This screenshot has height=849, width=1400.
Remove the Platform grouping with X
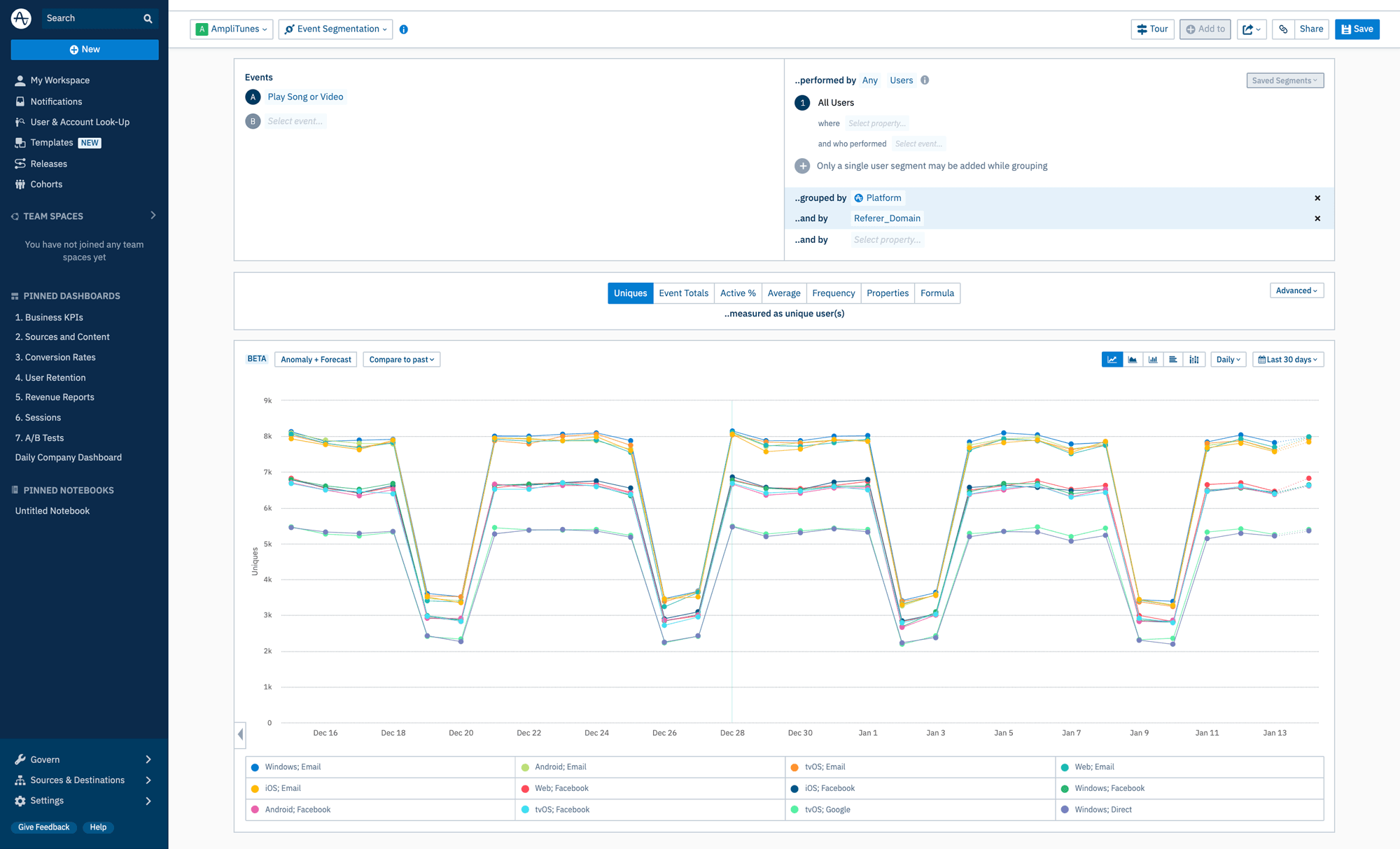[x=1317, y=198]
